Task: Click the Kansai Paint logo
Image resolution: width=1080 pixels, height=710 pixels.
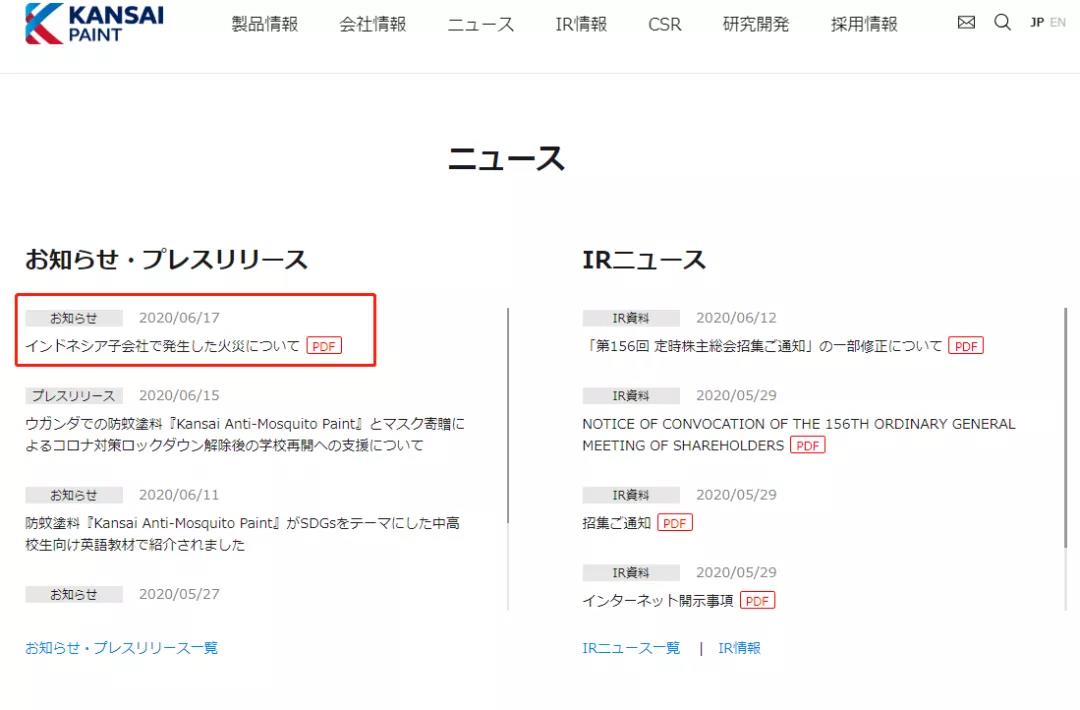Action: coord(94,23)
